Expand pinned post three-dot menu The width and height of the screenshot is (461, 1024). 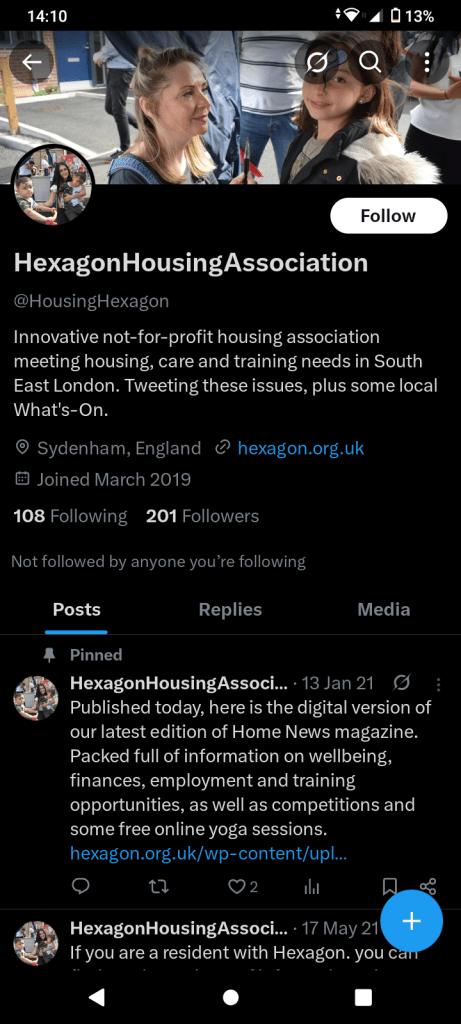[x=438, y=684]
